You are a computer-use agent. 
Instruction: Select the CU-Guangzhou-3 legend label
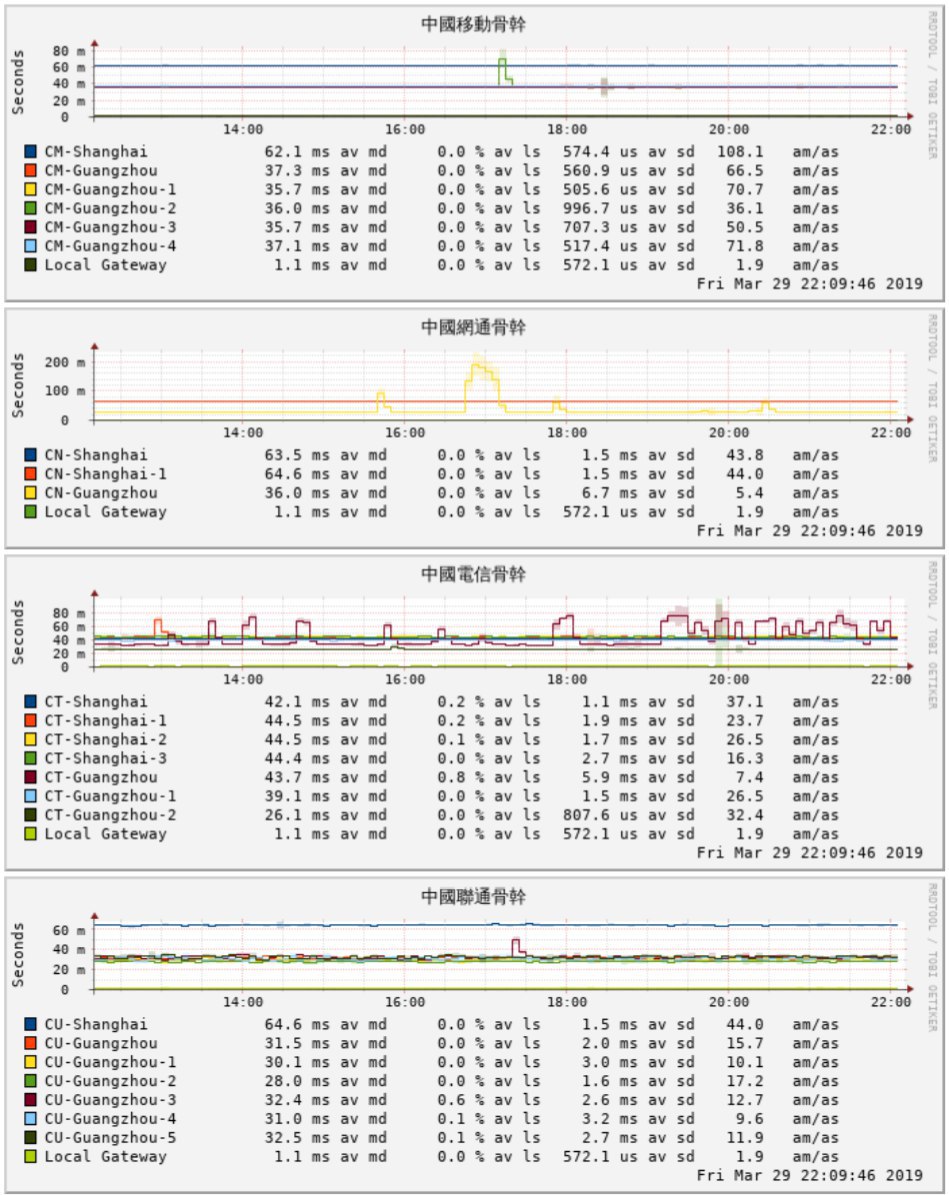(x=111, y=1100)
